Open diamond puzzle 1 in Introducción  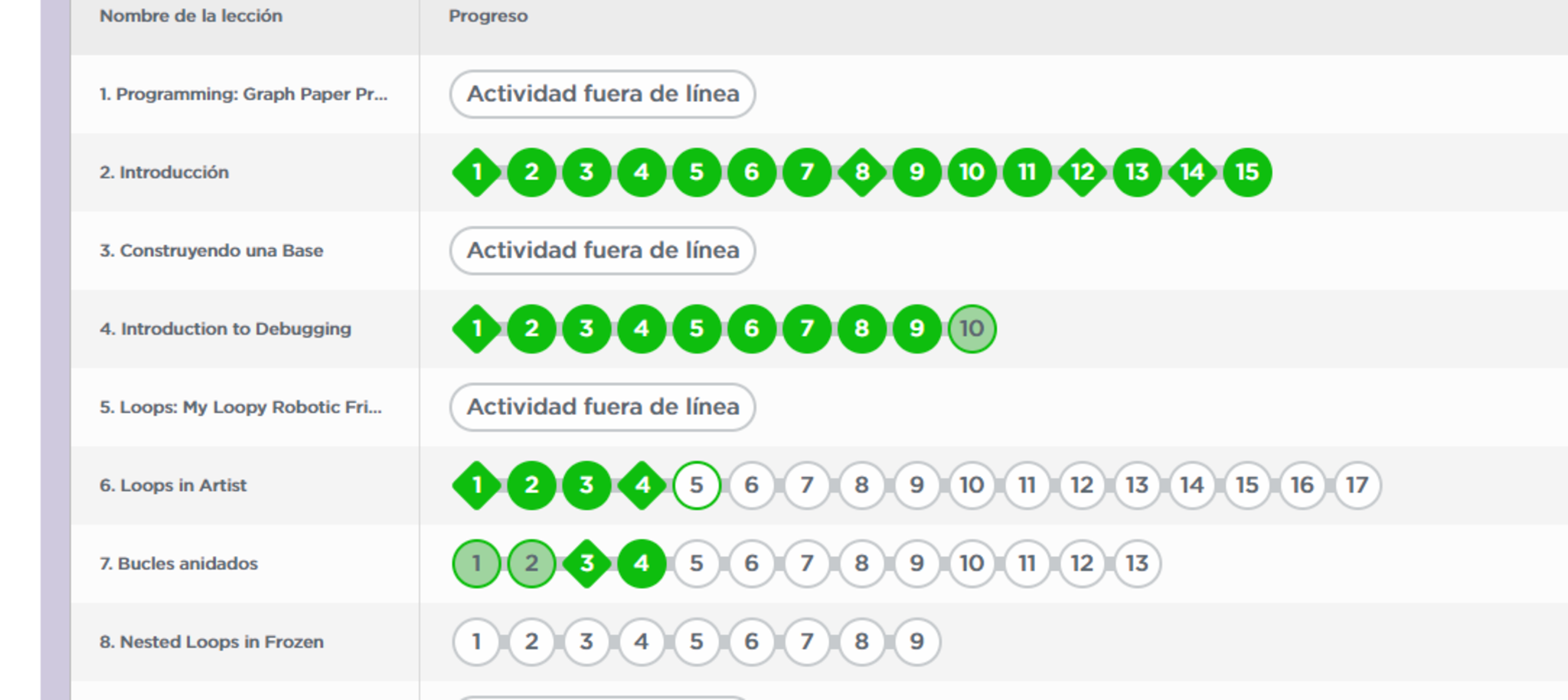476,172
